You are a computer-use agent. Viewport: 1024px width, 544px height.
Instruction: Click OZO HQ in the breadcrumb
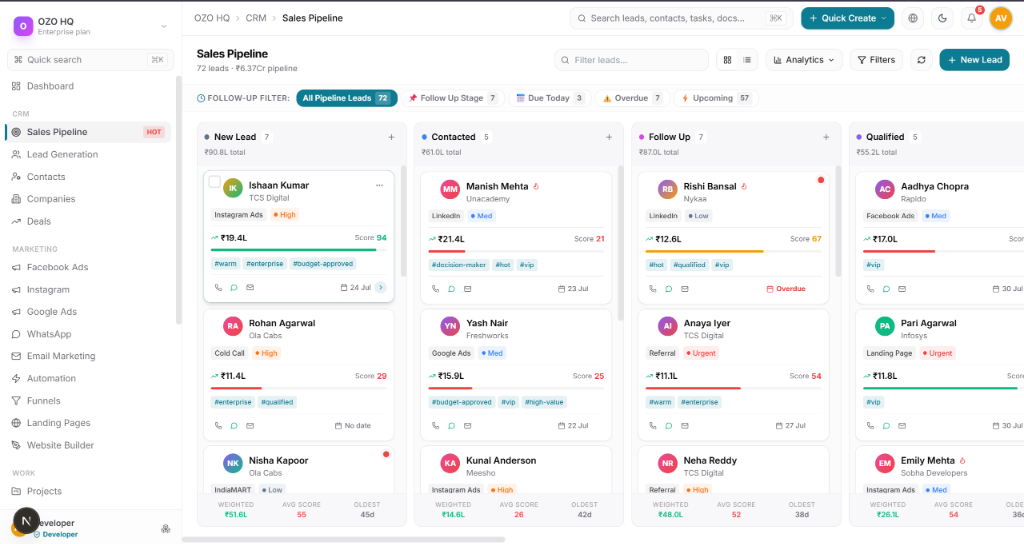coord(212,18)
